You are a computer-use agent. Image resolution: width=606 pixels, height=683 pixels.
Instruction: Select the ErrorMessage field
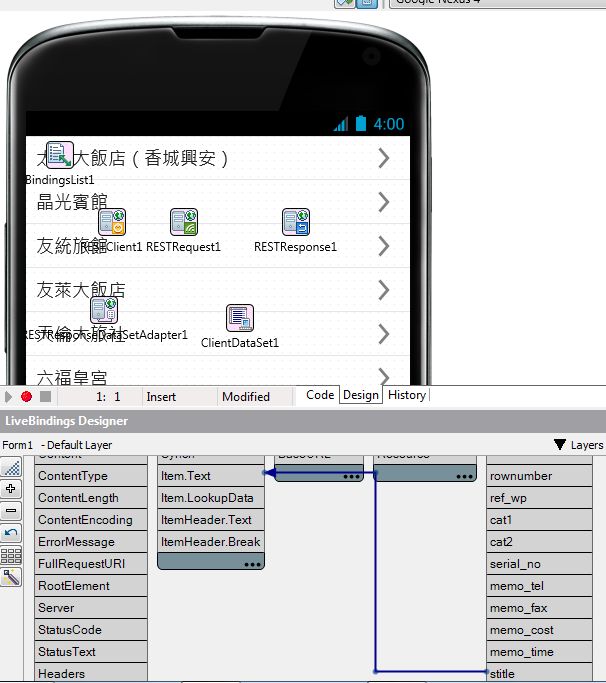click(91, 541)
